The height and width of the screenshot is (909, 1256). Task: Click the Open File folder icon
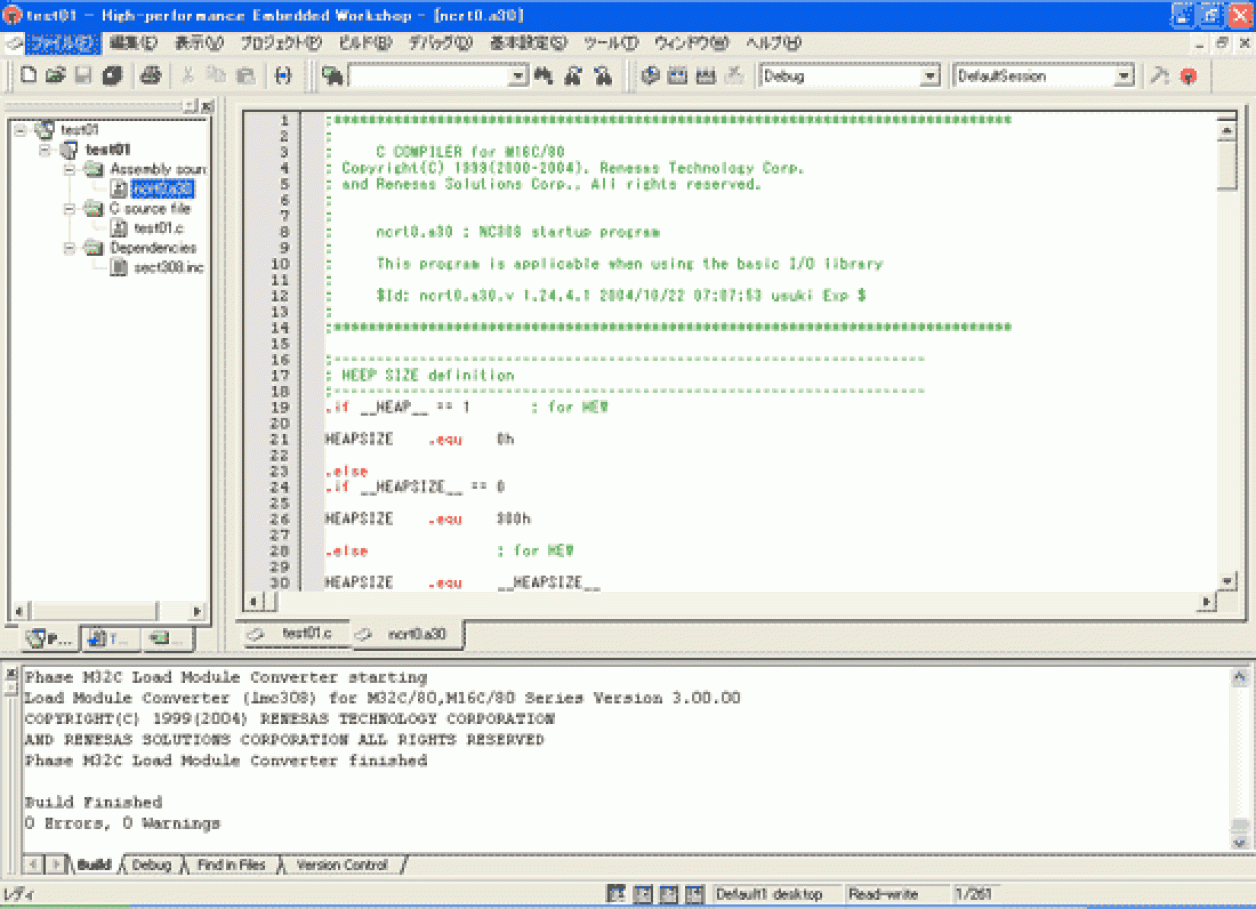(x=55, y=76)
